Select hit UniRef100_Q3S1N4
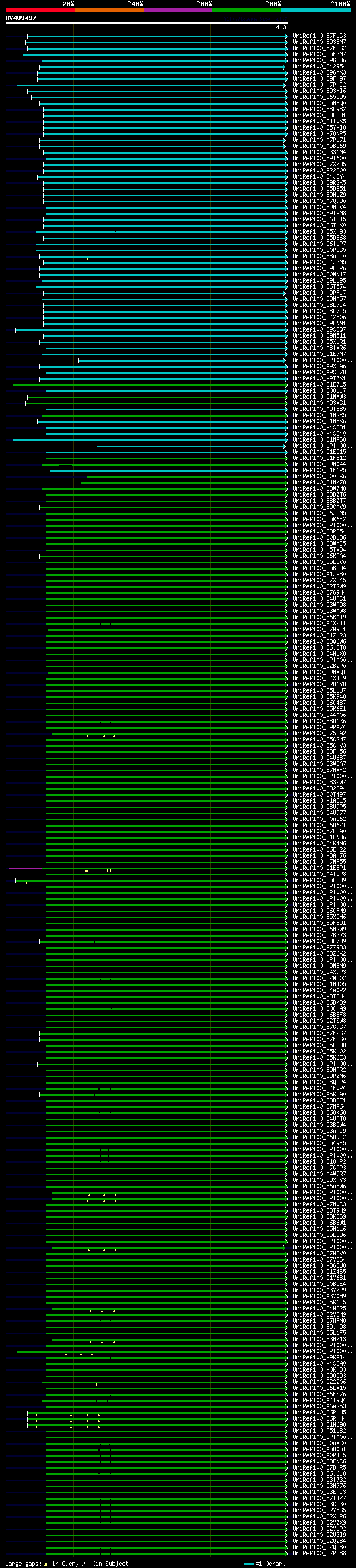Viewport: 356px width, 1568px height. [319, 152]
